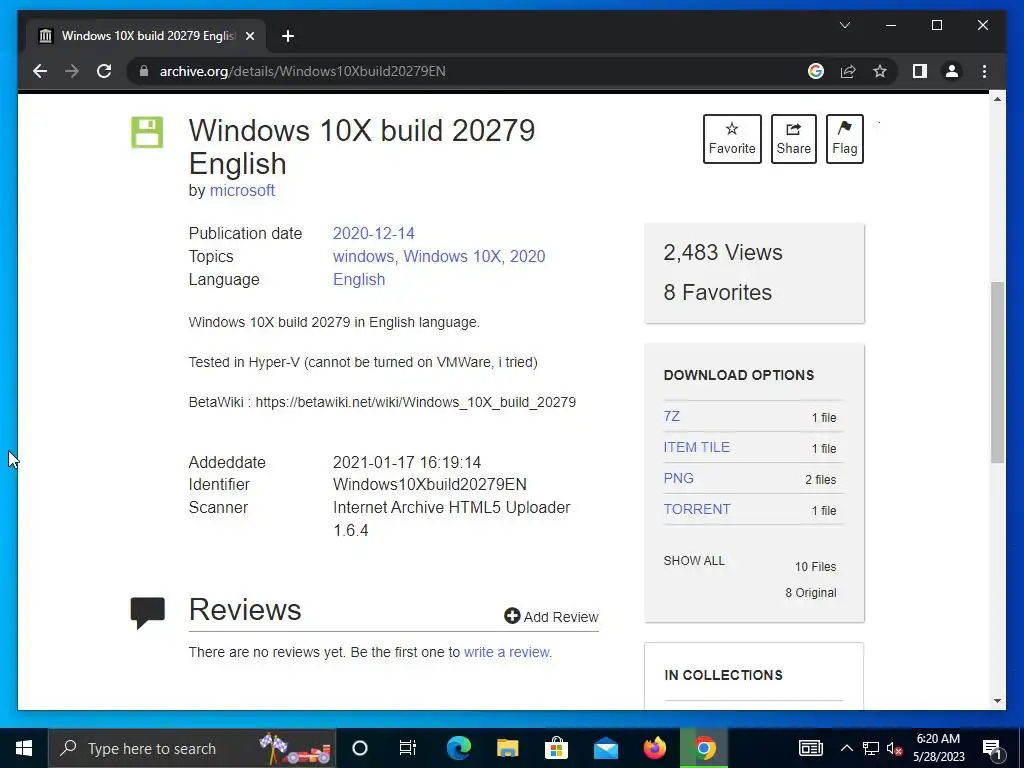Screen dimensions: 1024x768
Task: Open Chrome three-dot menu
Action: point(984,71)
